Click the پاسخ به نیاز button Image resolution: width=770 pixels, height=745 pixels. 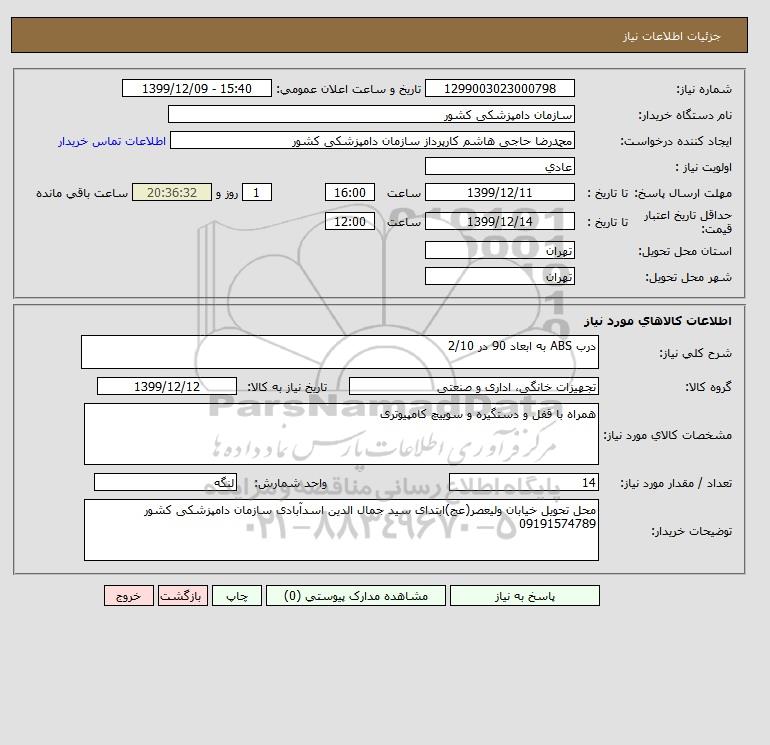(524, 596)
